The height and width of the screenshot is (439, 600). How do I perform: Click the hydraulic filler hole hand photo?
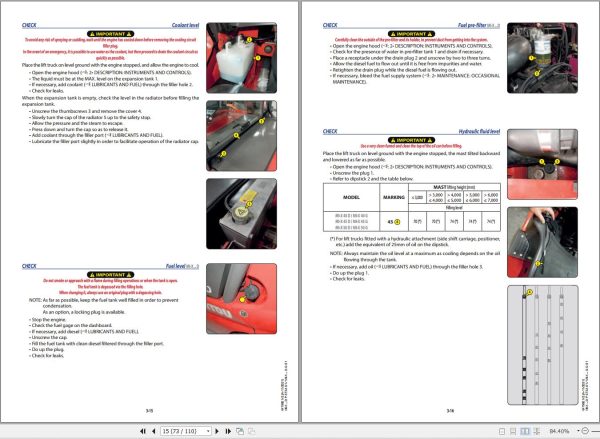pos(543,242)
